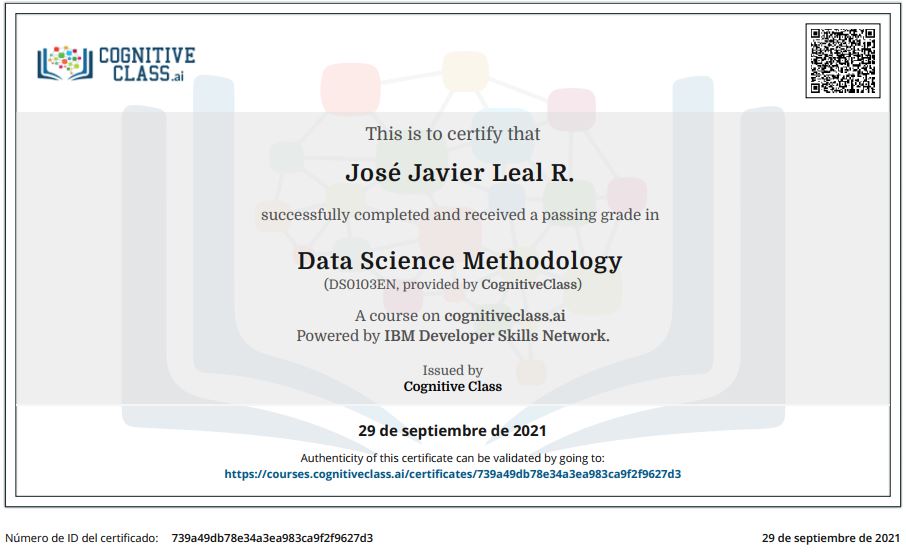Click 'successfully completed and received a passing grade in'

click(460, 215)
